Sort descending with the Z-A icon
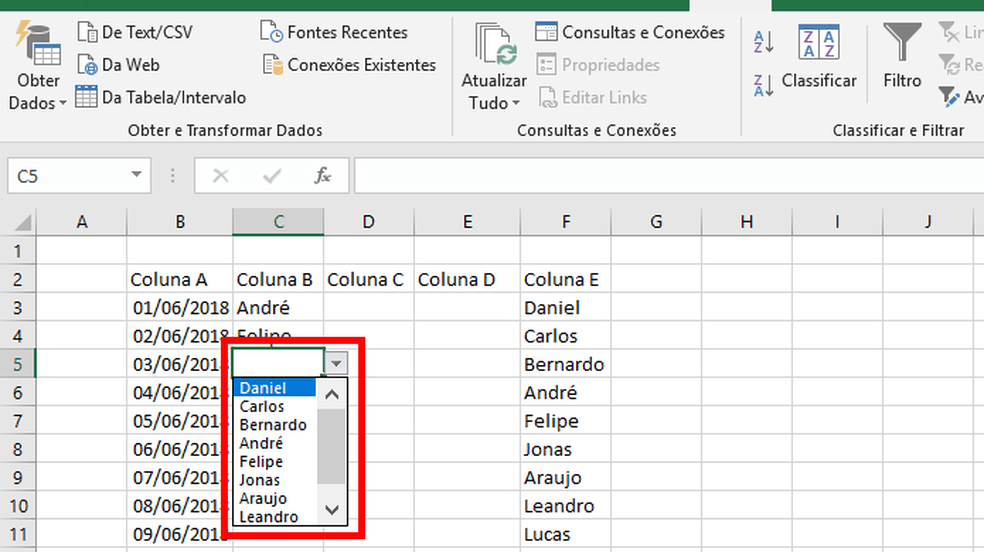The height and width of the screenshot is (552, 984). (x=764, y=85)
